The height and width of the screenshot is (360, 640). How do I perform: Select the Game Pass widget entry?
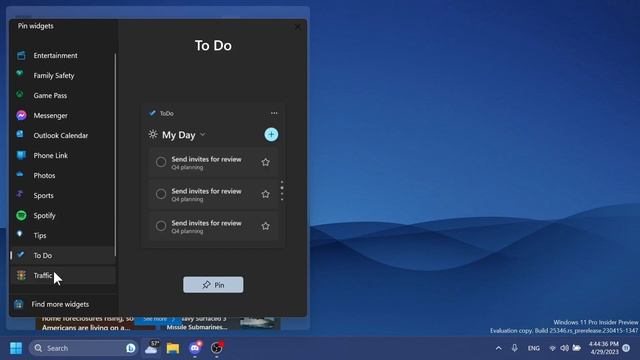pyautogui.click(x=62, y=96)
